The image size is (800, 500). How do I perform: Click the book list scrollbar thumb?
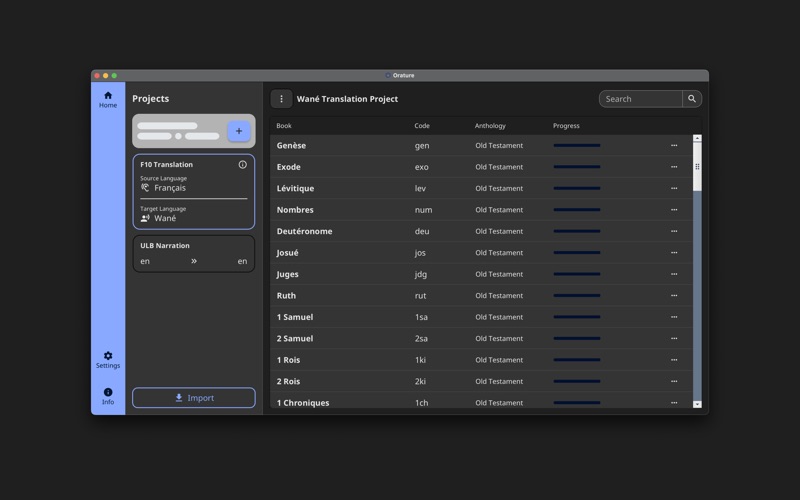(x=697, y=166)
